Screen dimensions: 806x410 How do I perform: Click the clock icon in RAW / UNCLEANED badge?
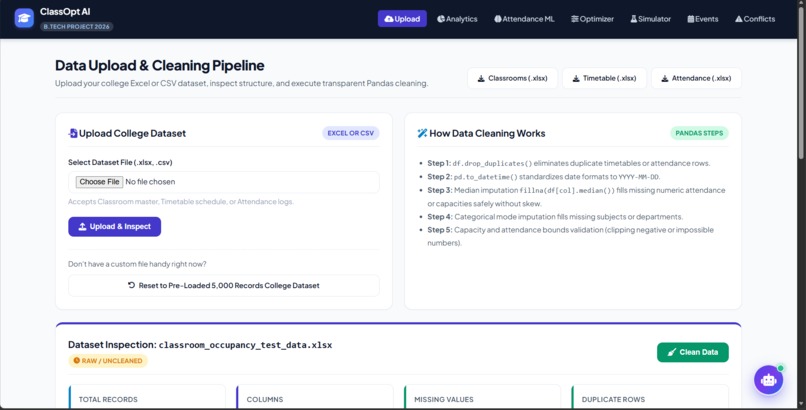tap(77, 361)
